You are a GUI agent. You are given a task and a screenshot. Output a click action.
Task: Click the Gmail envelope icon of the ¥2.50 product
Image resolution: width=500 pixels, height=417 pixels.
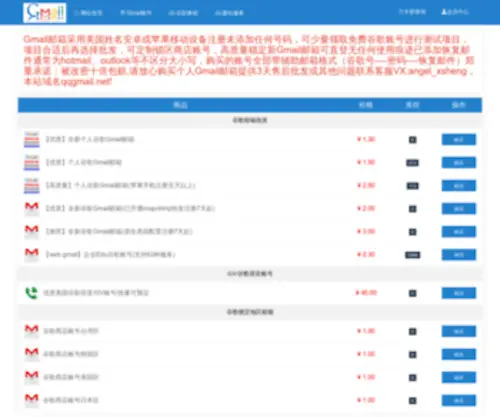pyautogui.click(x=32, y=185)
